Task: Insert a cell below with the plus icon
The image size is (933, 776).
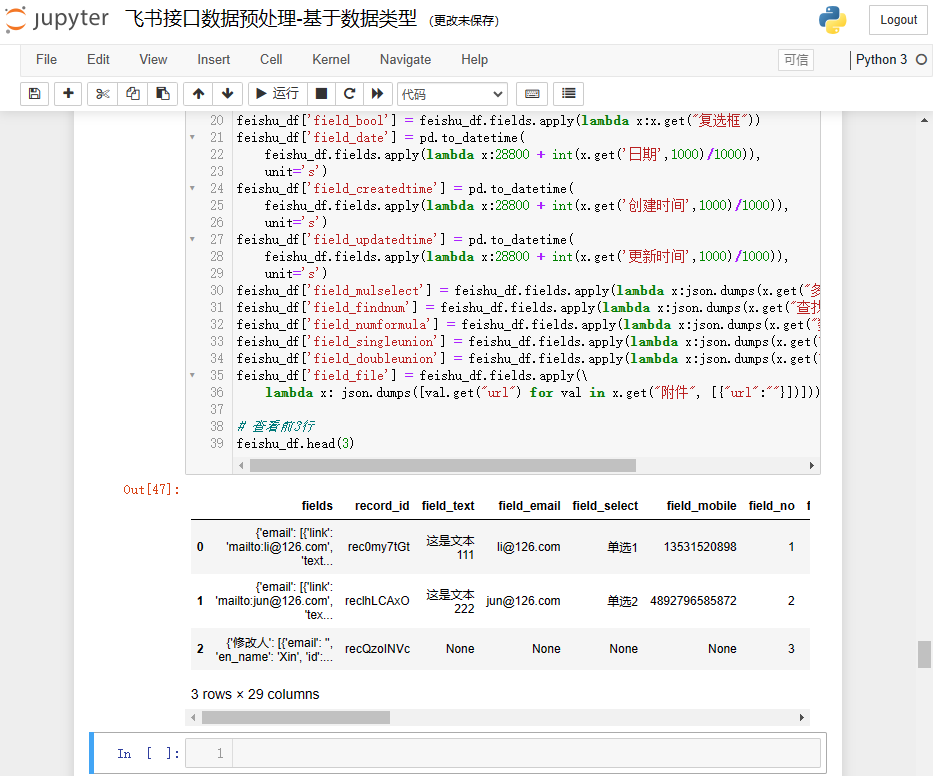Action: [68, 94]
